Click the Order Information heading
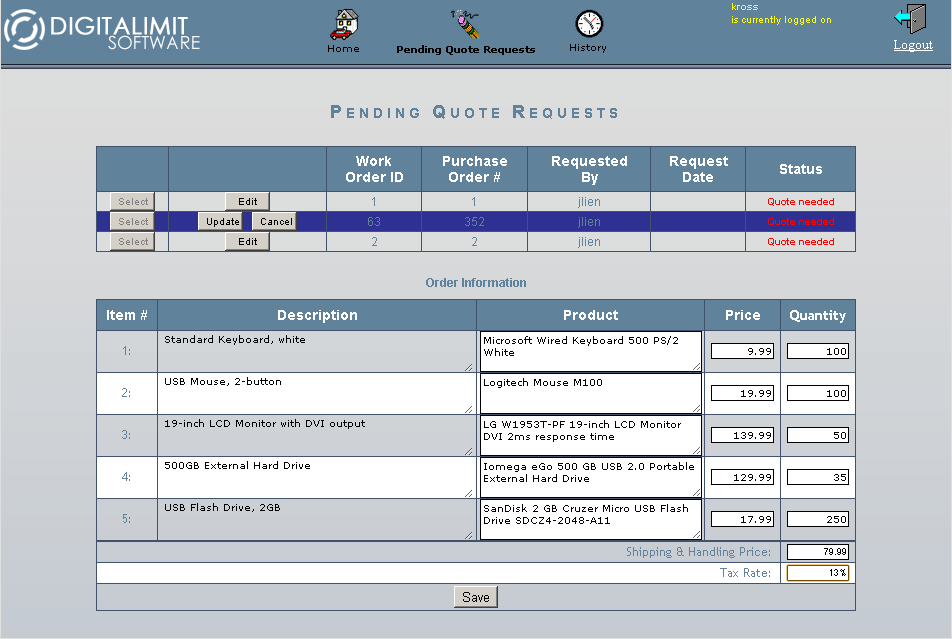 tap(476, 282)
